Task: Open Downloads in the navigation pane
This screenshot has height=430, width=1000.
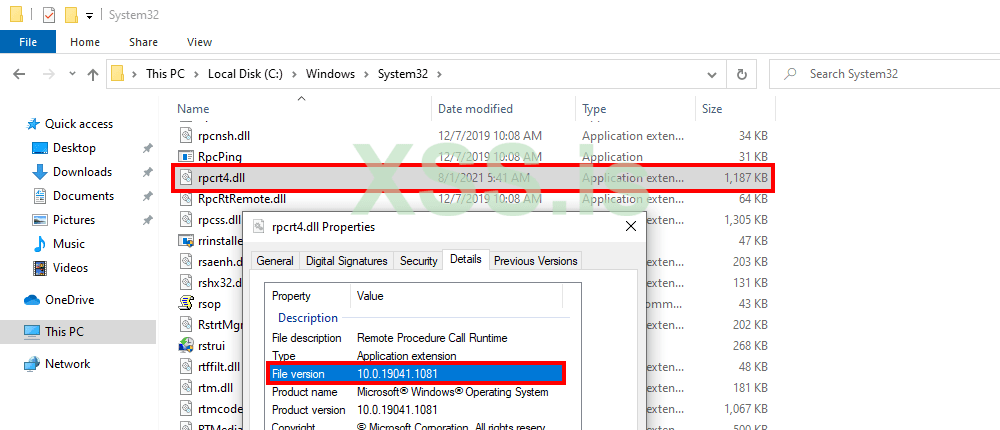Action: 82,172
